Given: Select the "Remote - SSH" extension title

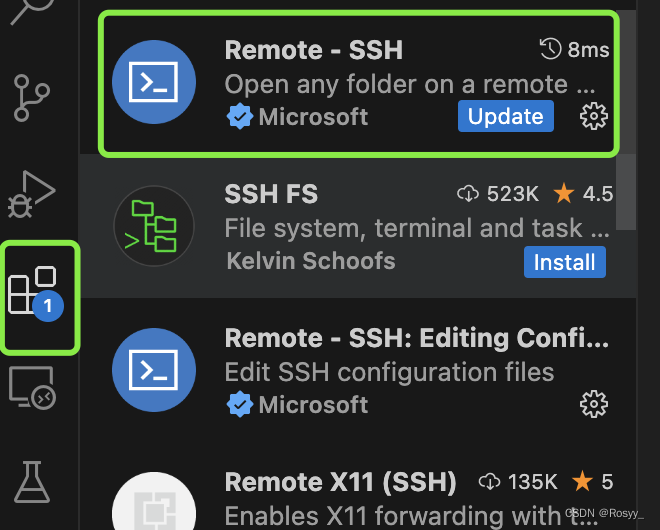Looking at the screenshot, I should click(314, 50).
